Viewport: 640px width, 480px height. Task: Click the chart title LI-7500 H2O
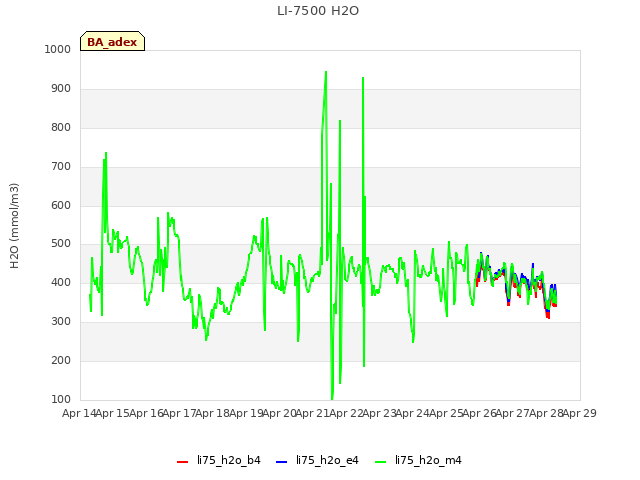(318, 11)
